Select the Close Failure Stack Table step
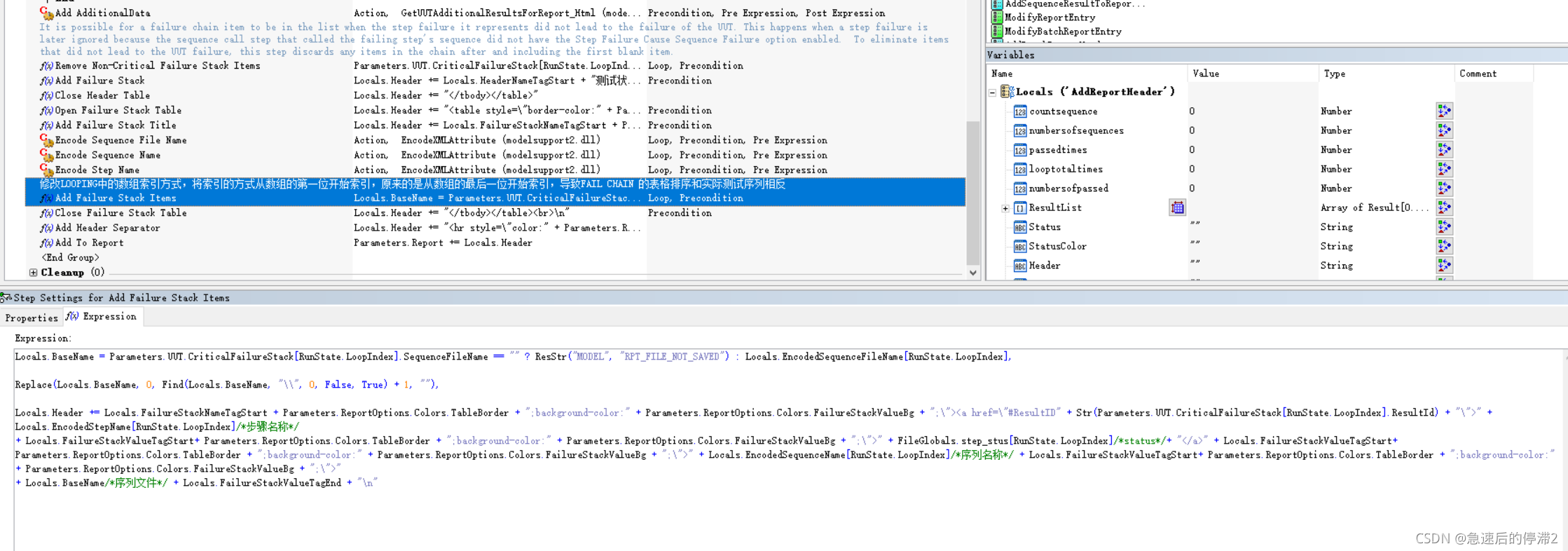1568x551 pixels. point(121,213)
